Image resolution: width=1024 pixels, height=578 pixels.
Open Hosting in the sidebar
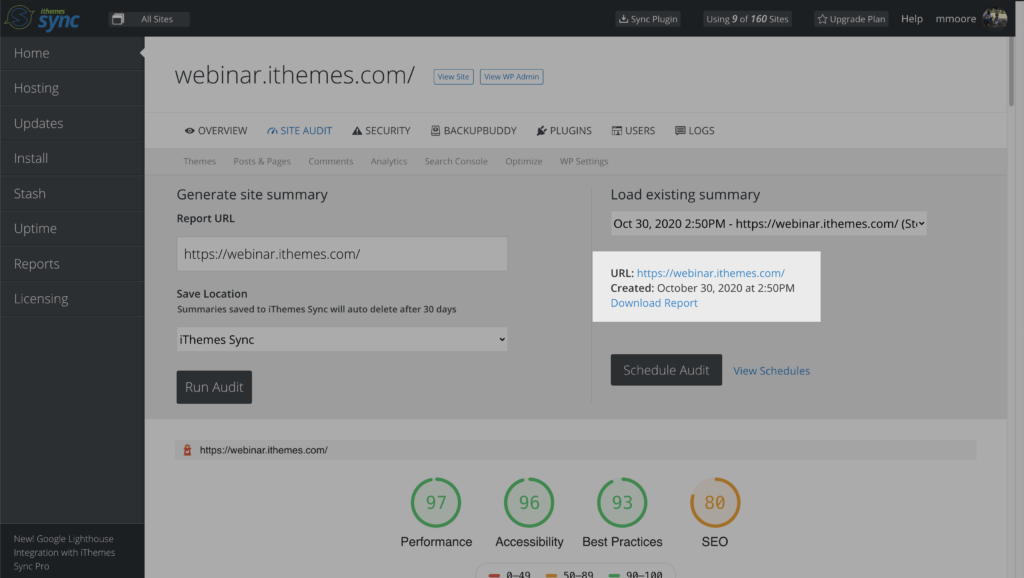coord(72,88)
